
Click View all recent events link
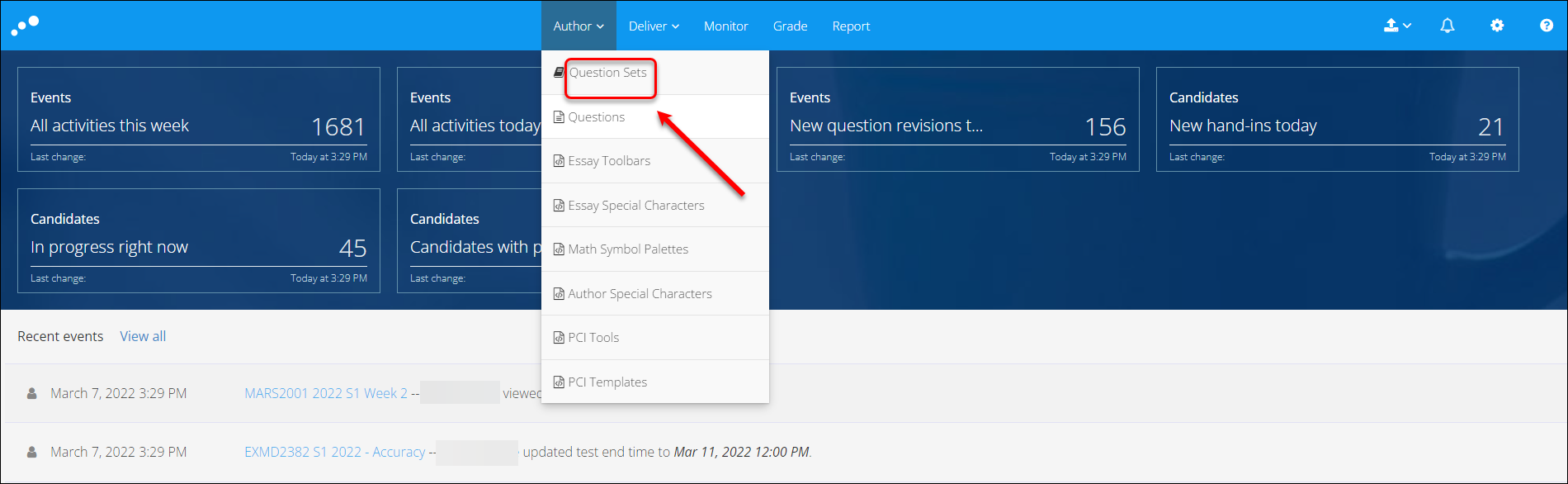pyautogui.click(x=143, y=336)
